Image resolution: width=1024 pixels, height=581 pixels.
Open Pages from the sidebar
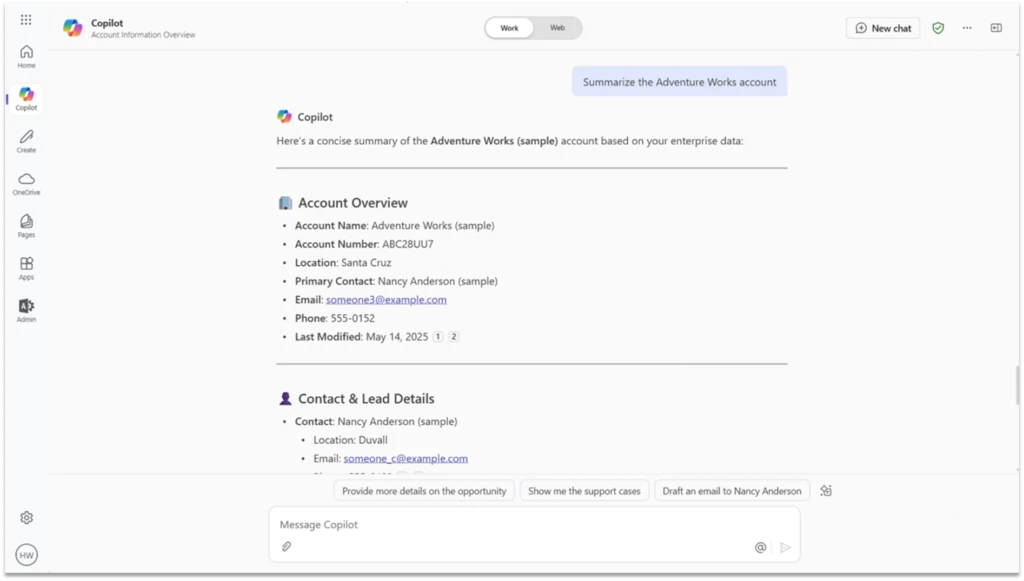click(x=26, y=225)
